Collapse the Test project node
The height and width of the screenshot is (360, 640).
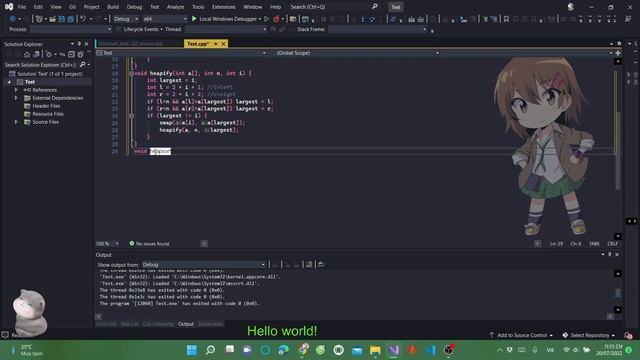pos(9,82)
